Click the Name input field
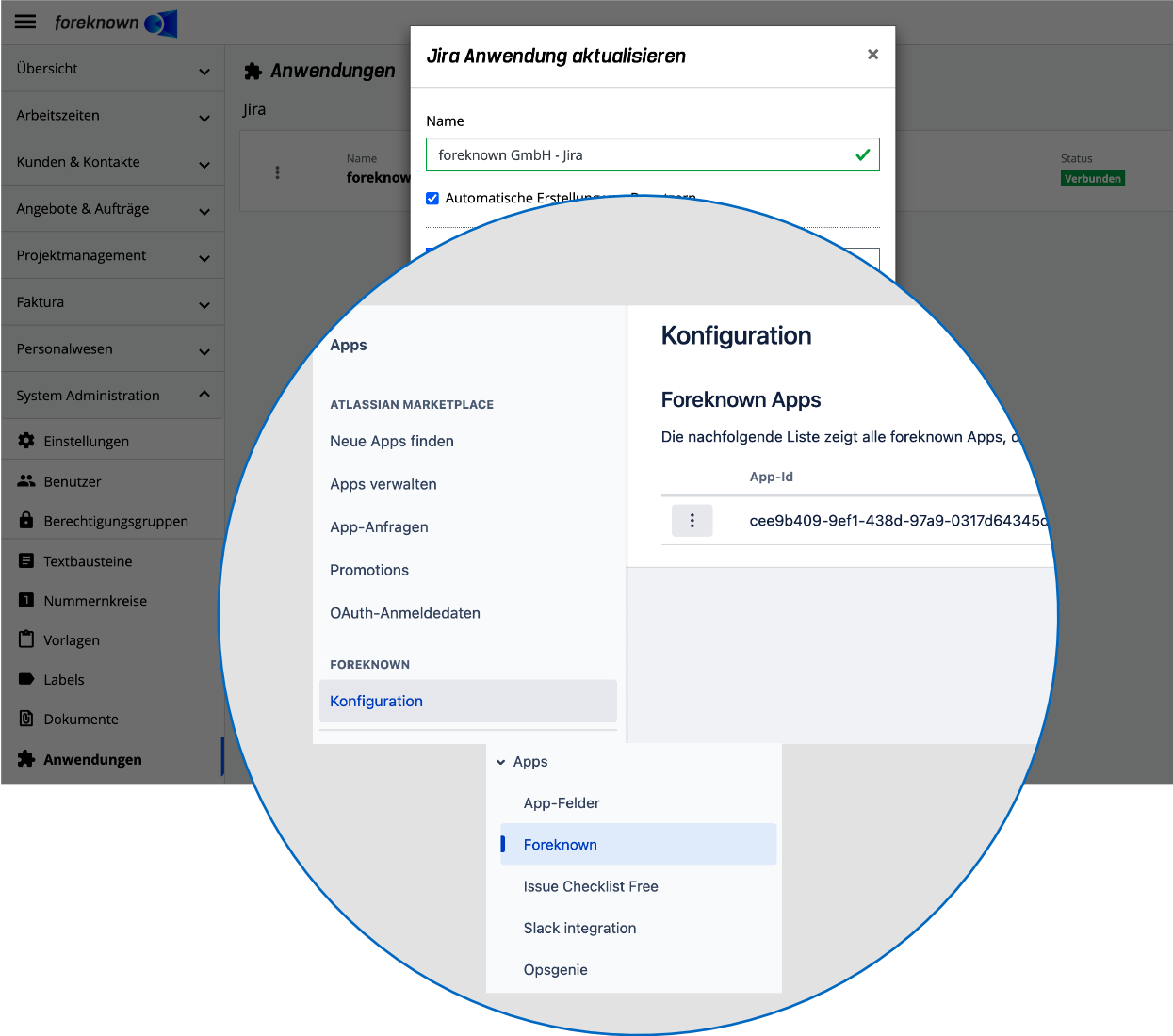 pyautogui.click(x=652, y=155)
